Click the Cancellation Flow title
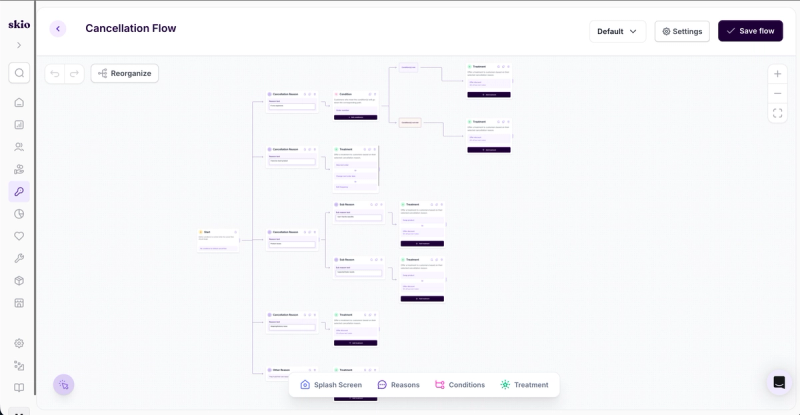 [x=131, y=29]
